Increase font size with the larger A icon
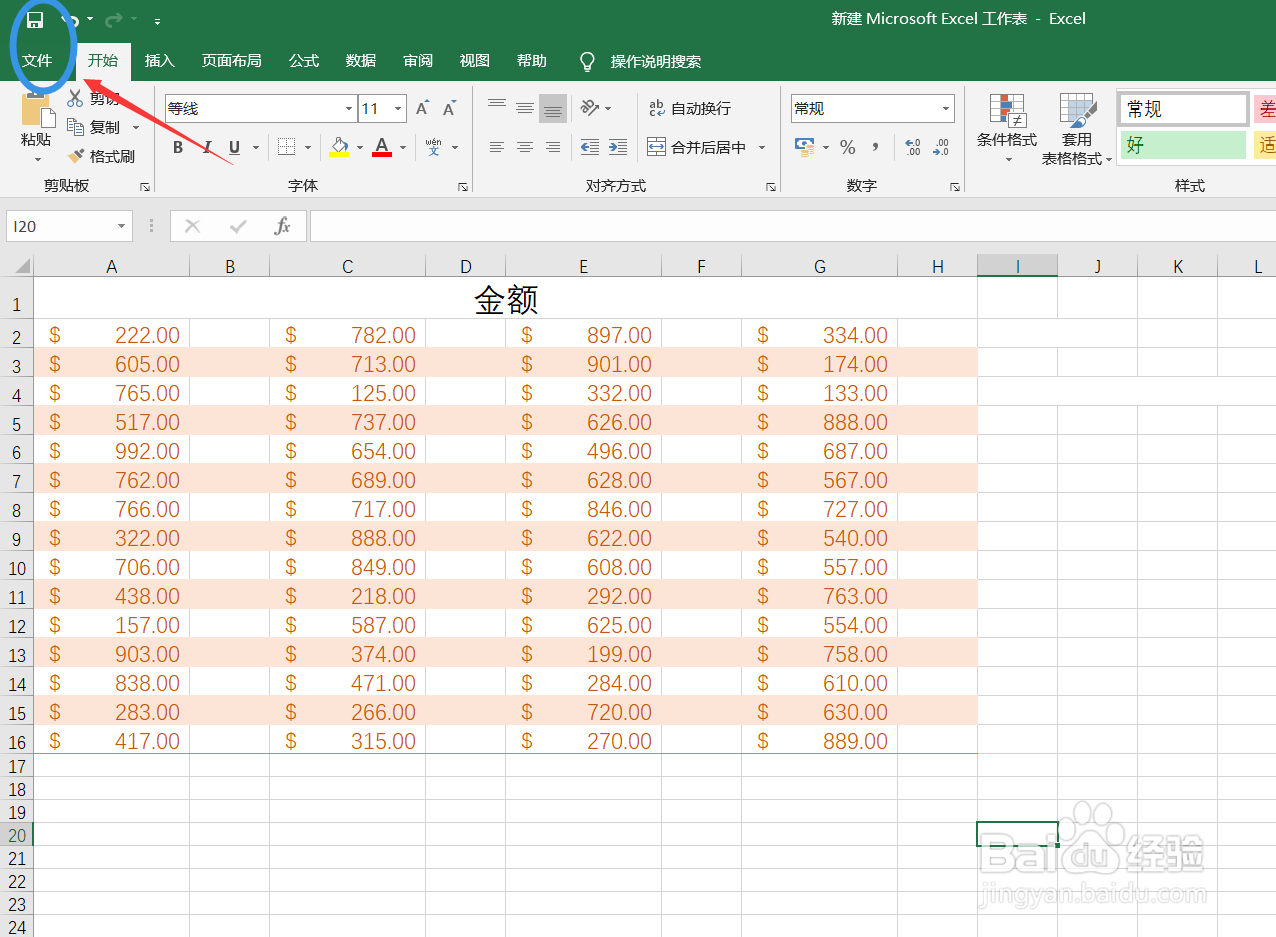The width and height of the screenshot is (1276, 937). 422,108
